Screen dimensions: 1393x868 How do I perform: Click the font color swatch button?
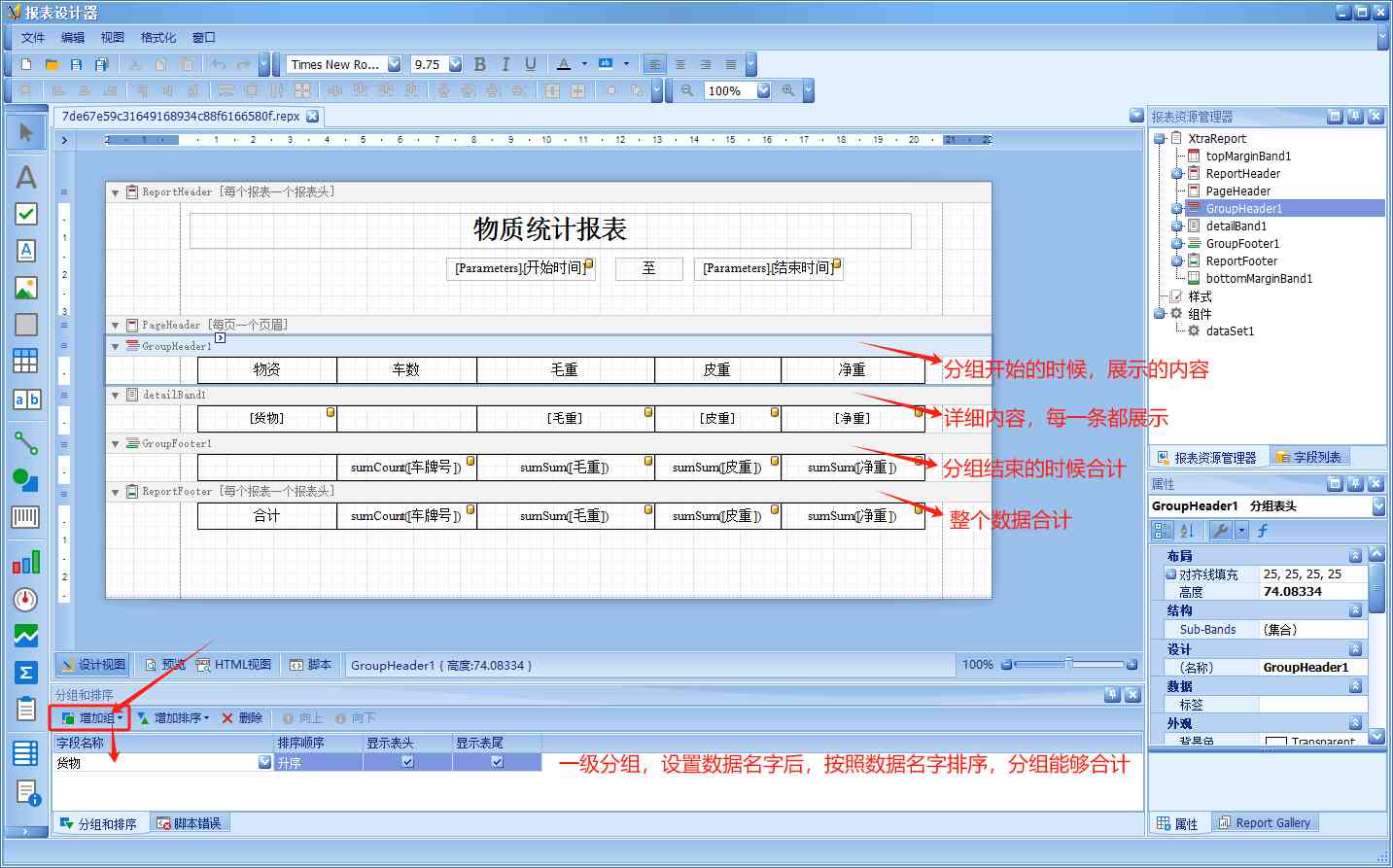pyautogui.click(x=564, y=65)
